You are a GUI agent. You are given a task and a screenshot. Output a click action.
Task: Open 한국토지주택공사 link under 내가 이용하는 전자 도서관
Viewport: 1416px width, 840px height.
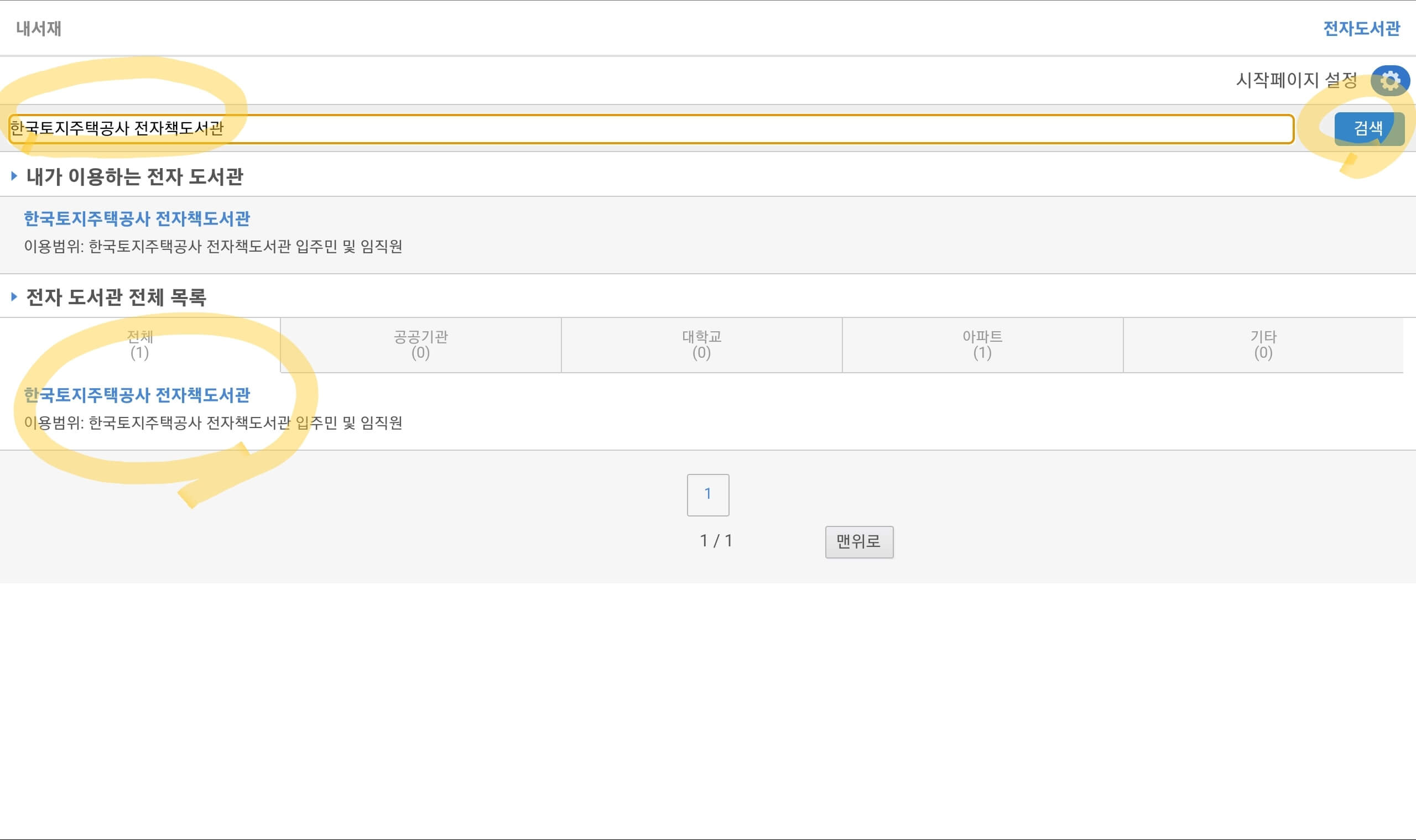(137, 218)
